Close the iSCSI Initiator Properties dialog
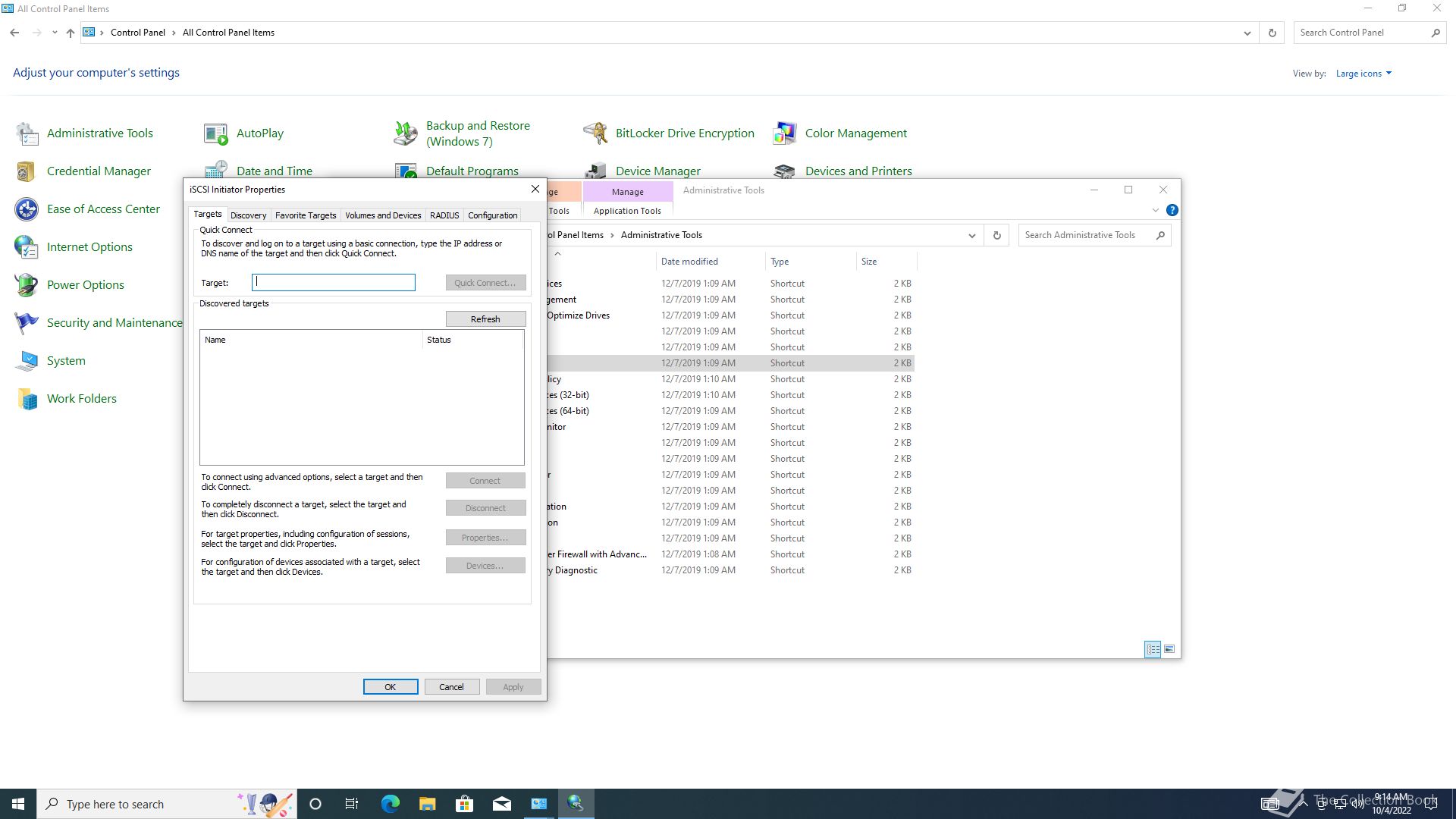 (x=535, y=189)
